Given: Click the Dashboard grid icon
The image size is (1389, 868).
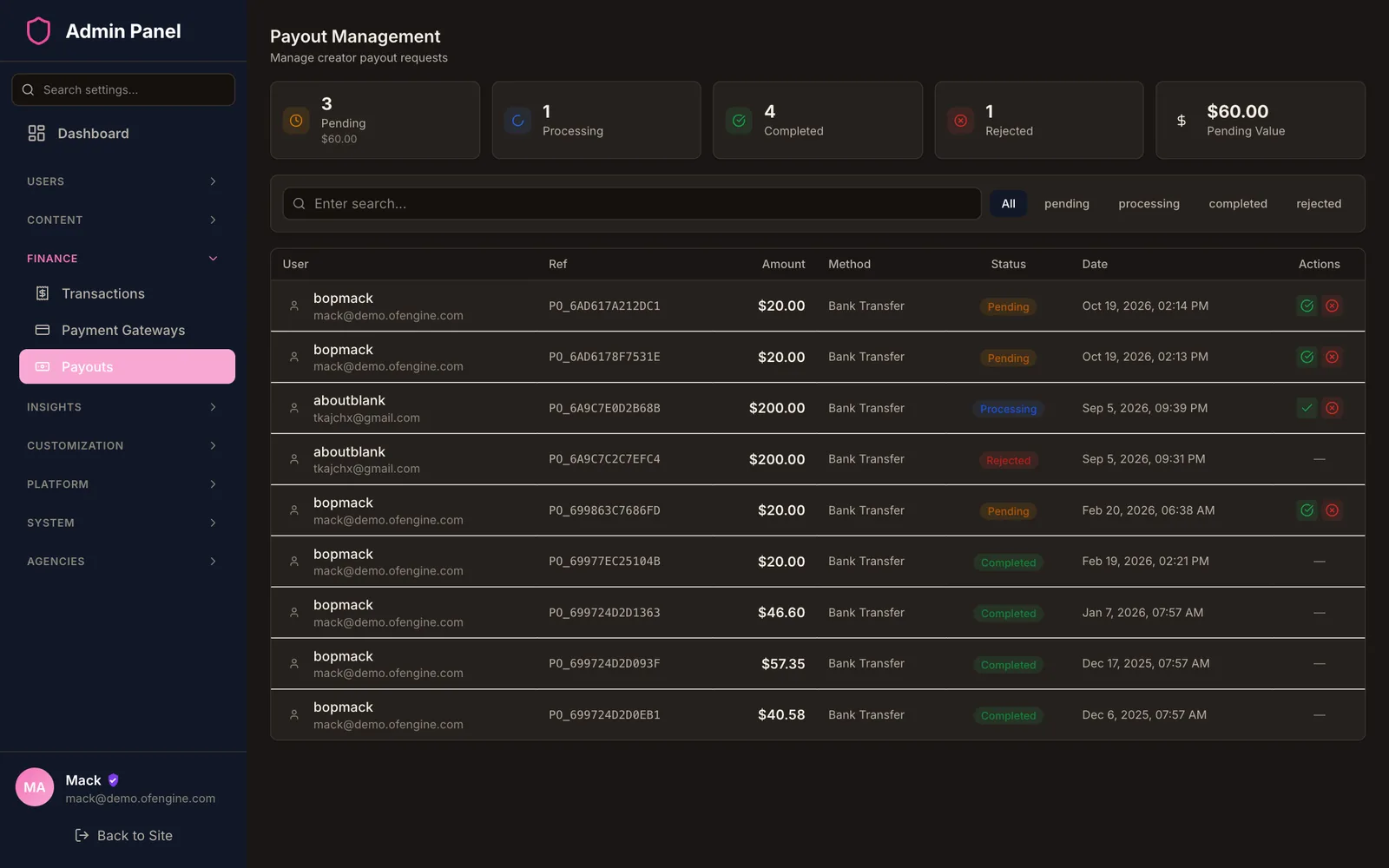Looking at the screenshot, I should point(36,133).
